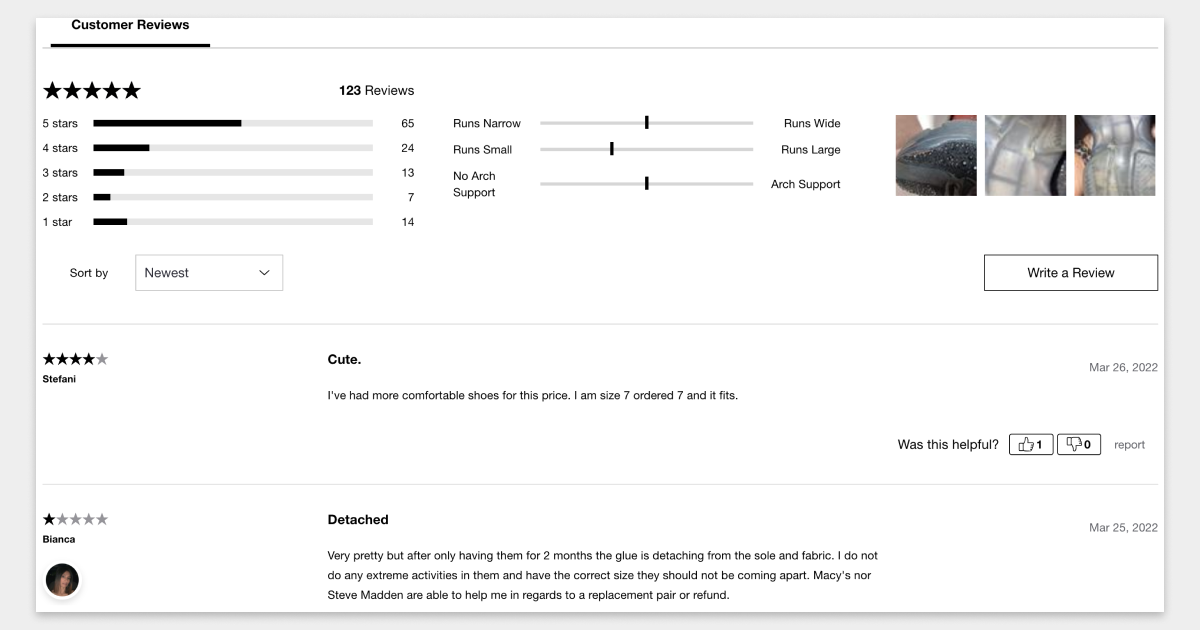
Task: Click the '2 stars' label
Action: pos(60,198)
